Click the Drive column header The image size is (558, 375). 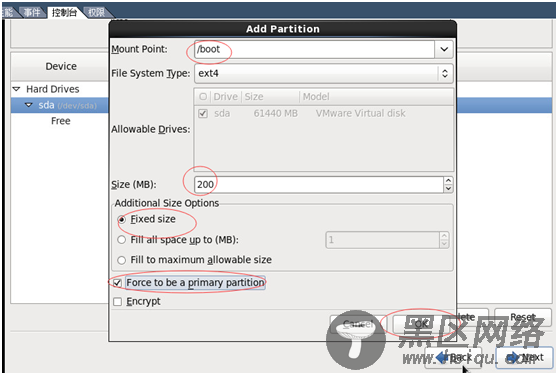[225, 97]
